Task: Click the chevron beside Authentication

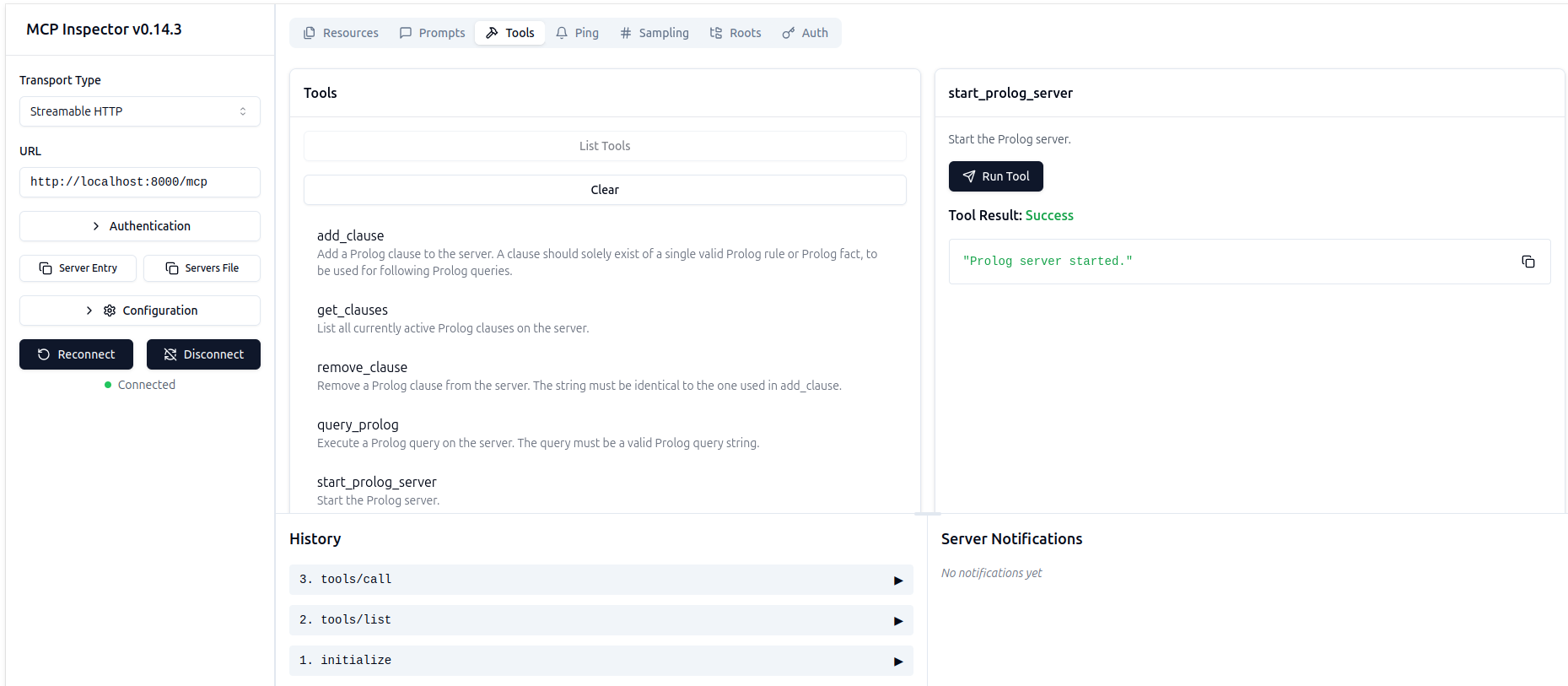Action: click(95, 226)
